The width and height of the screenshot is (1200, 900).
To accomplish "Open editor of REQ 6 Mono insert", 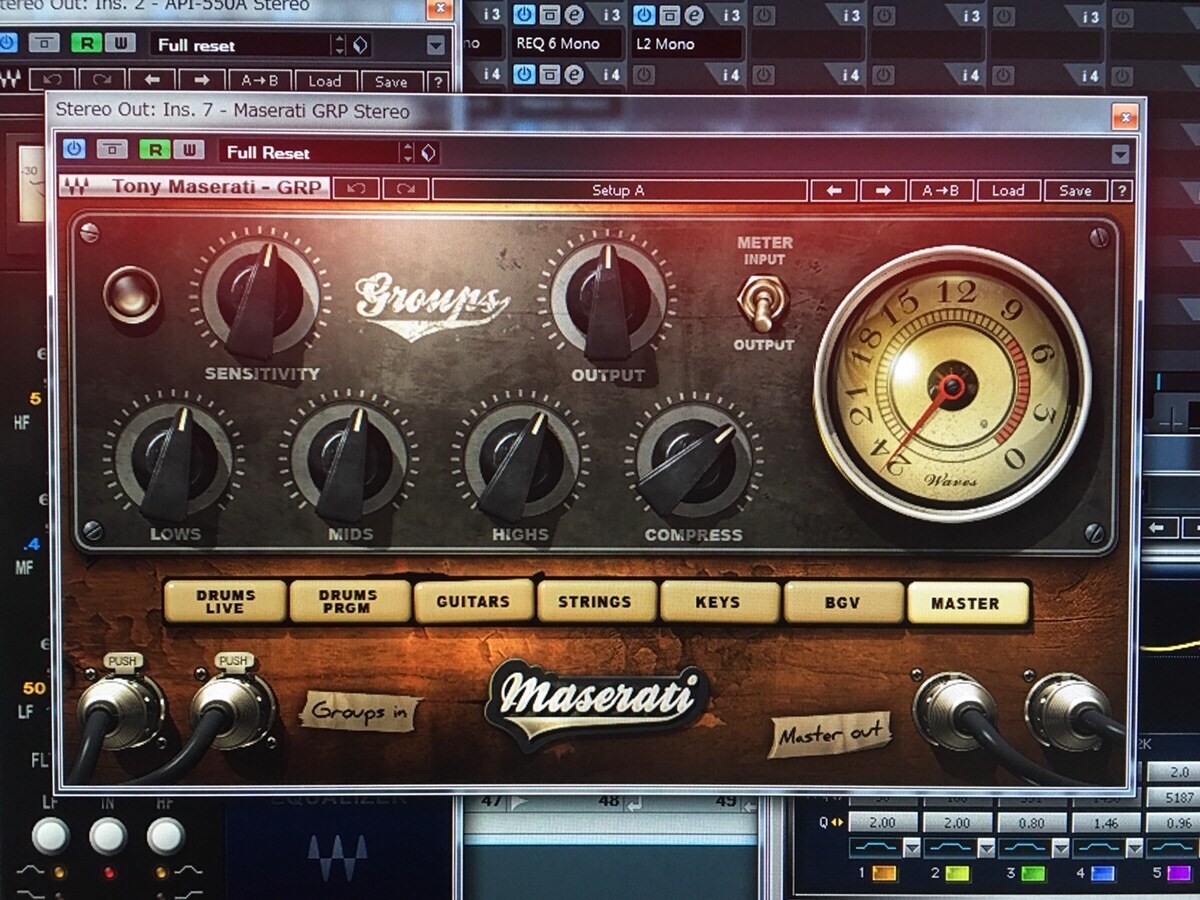I will click(574, 15).
